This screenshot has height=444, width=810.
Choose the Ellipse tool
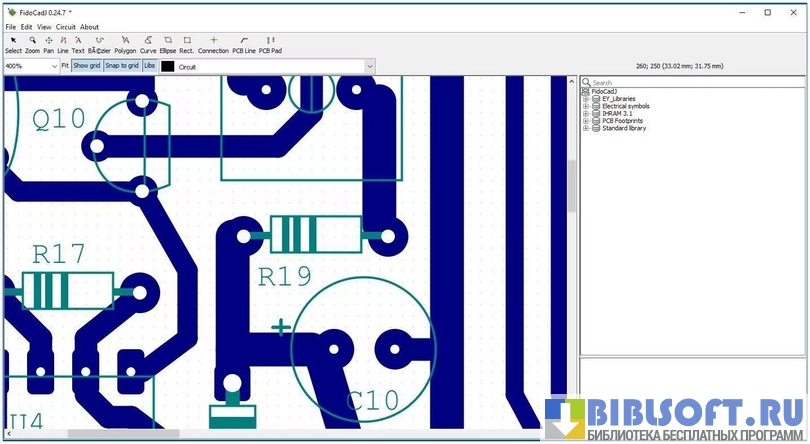167,44
